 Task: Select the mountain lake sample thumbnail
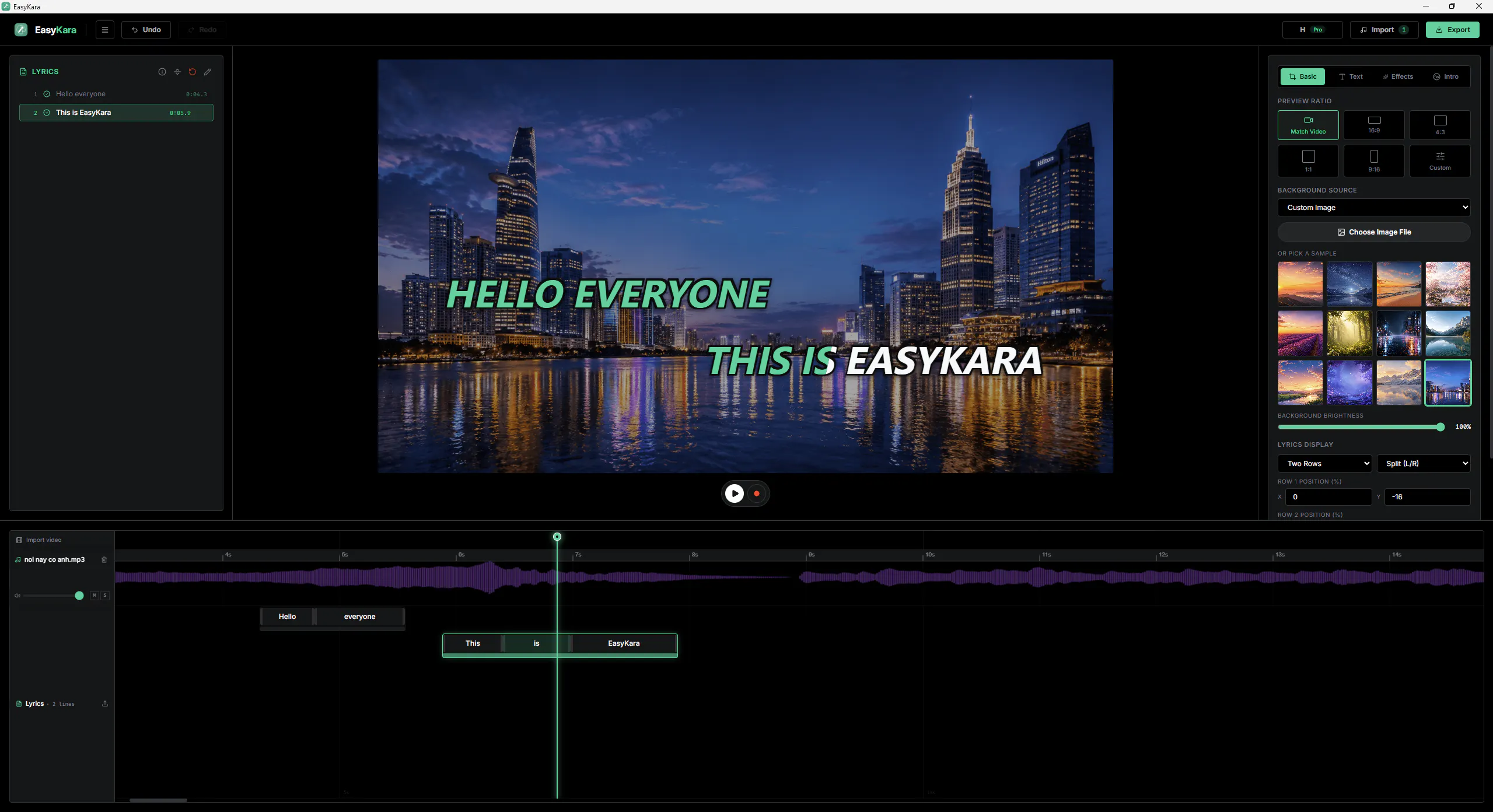point(1448,333)
